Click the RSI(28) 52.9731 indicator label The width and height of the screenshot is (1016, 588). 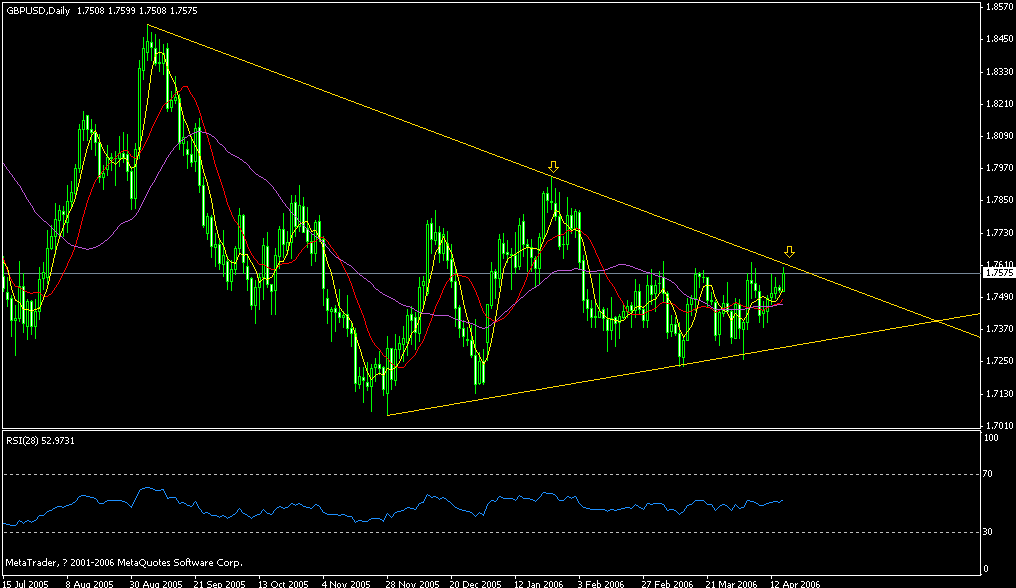pos(38,440)
